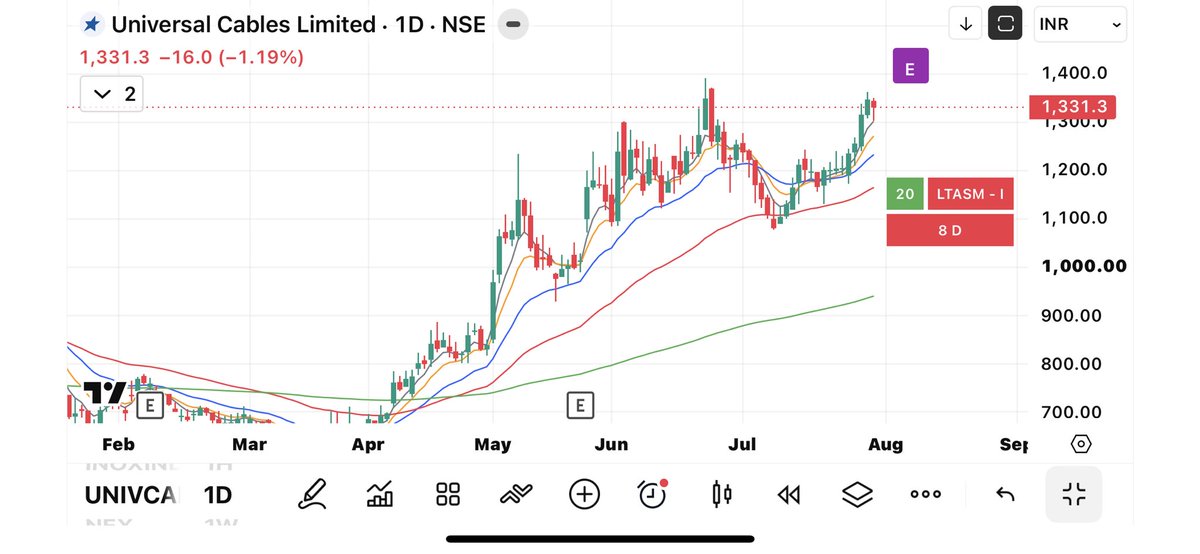Click the E earnings marker near February

(x=149, y=405)
